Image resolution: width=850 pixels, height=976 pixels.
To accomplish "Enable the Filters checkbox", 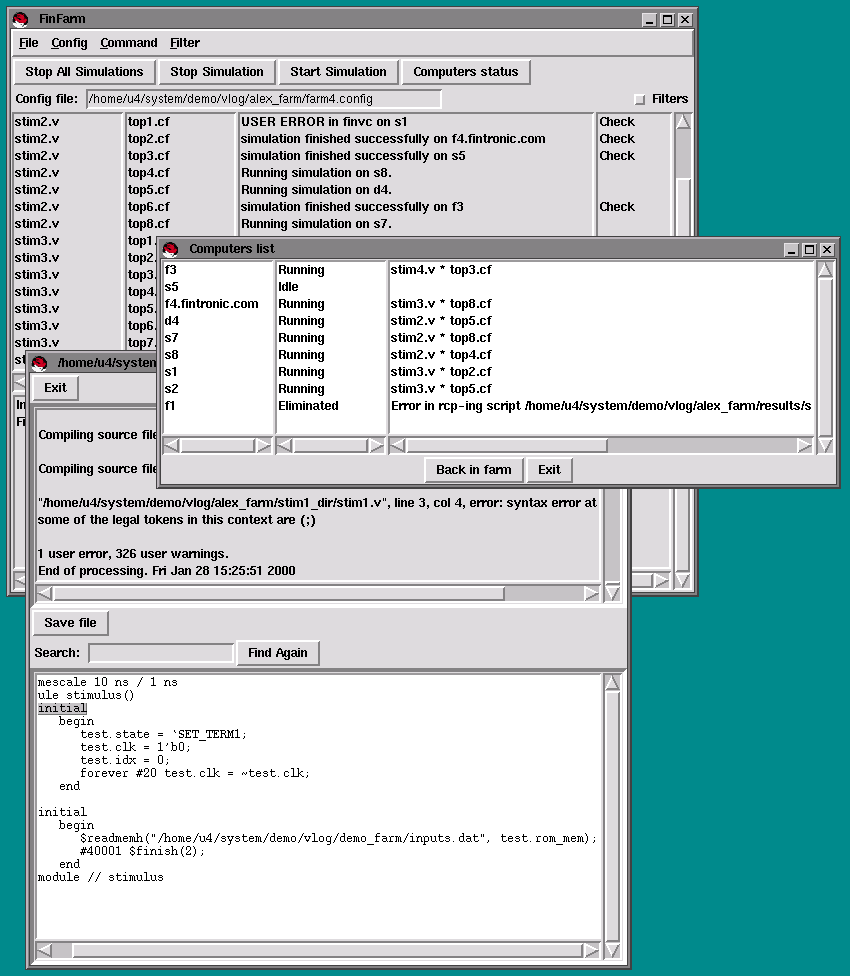I will pos(640,99).
